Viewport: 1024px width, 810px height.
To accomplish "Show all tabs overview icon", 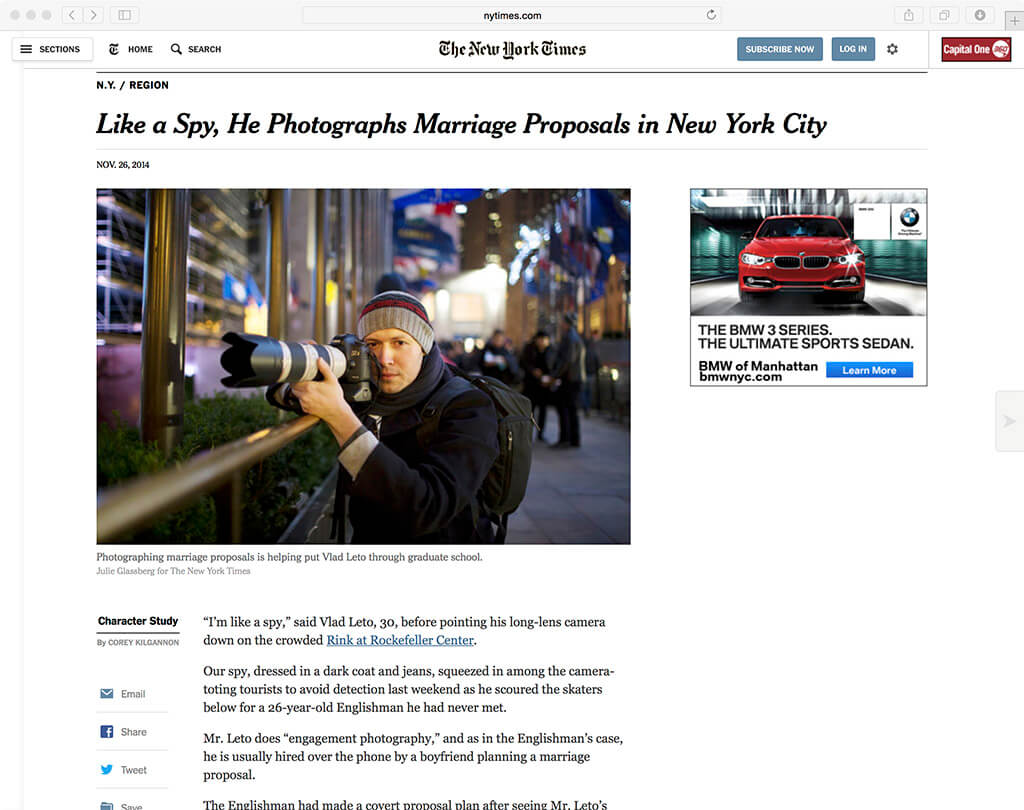I will point(944,14).
